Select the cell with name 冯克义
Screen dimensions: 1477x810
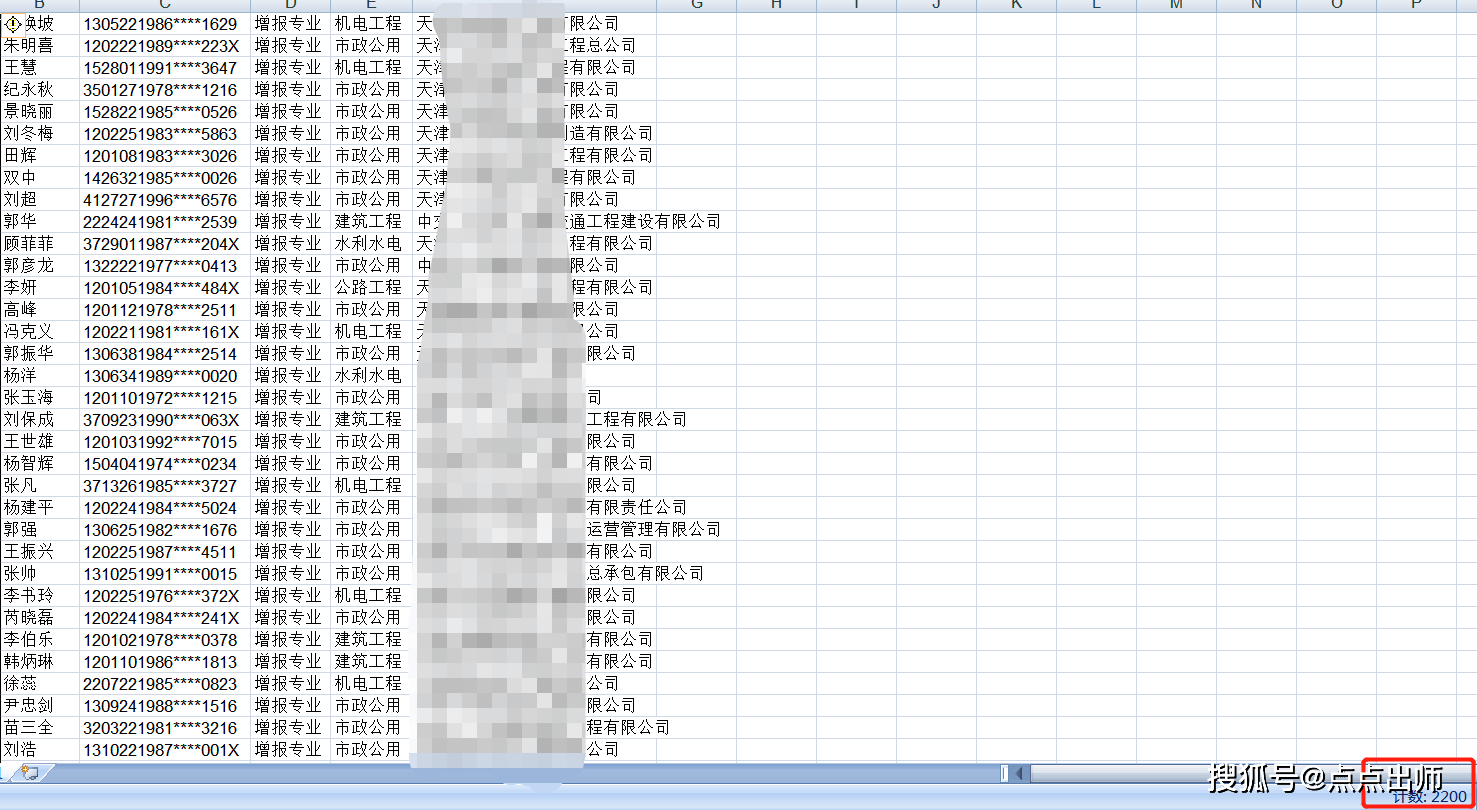[40, 331]
